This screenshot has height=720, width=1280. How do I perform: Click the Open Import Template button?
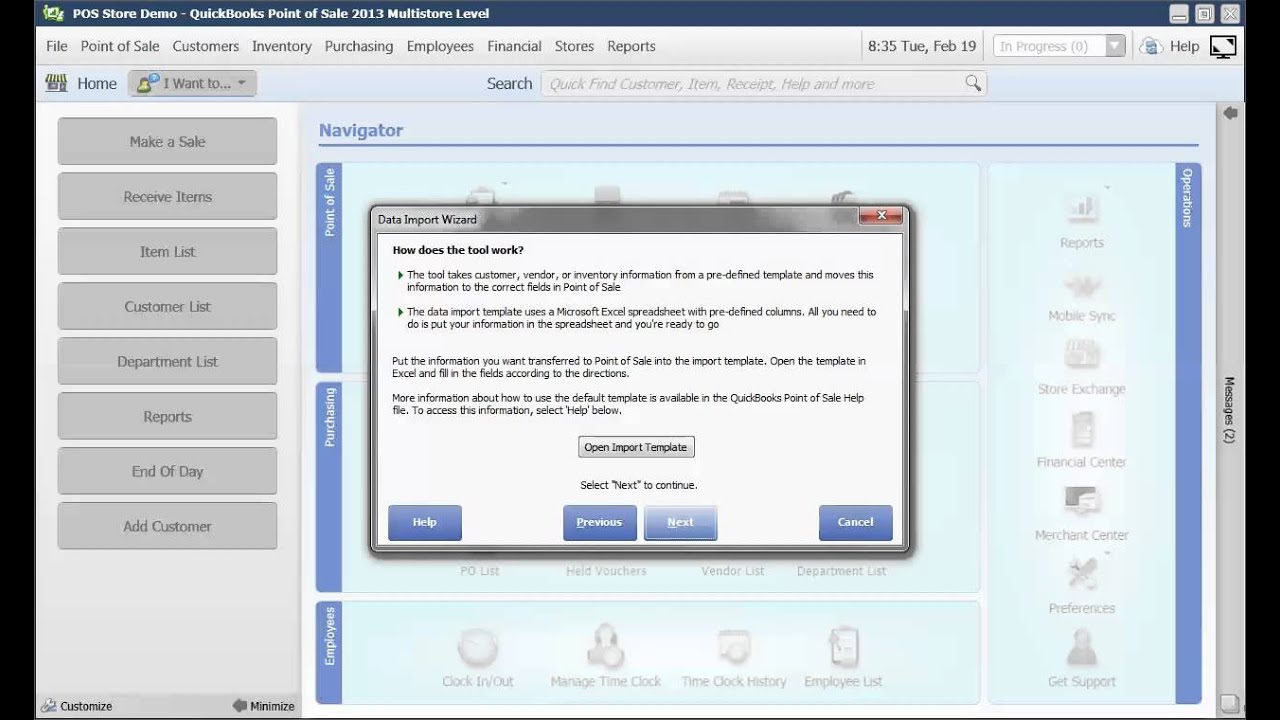pyautogui.click(x=636, y=447)
